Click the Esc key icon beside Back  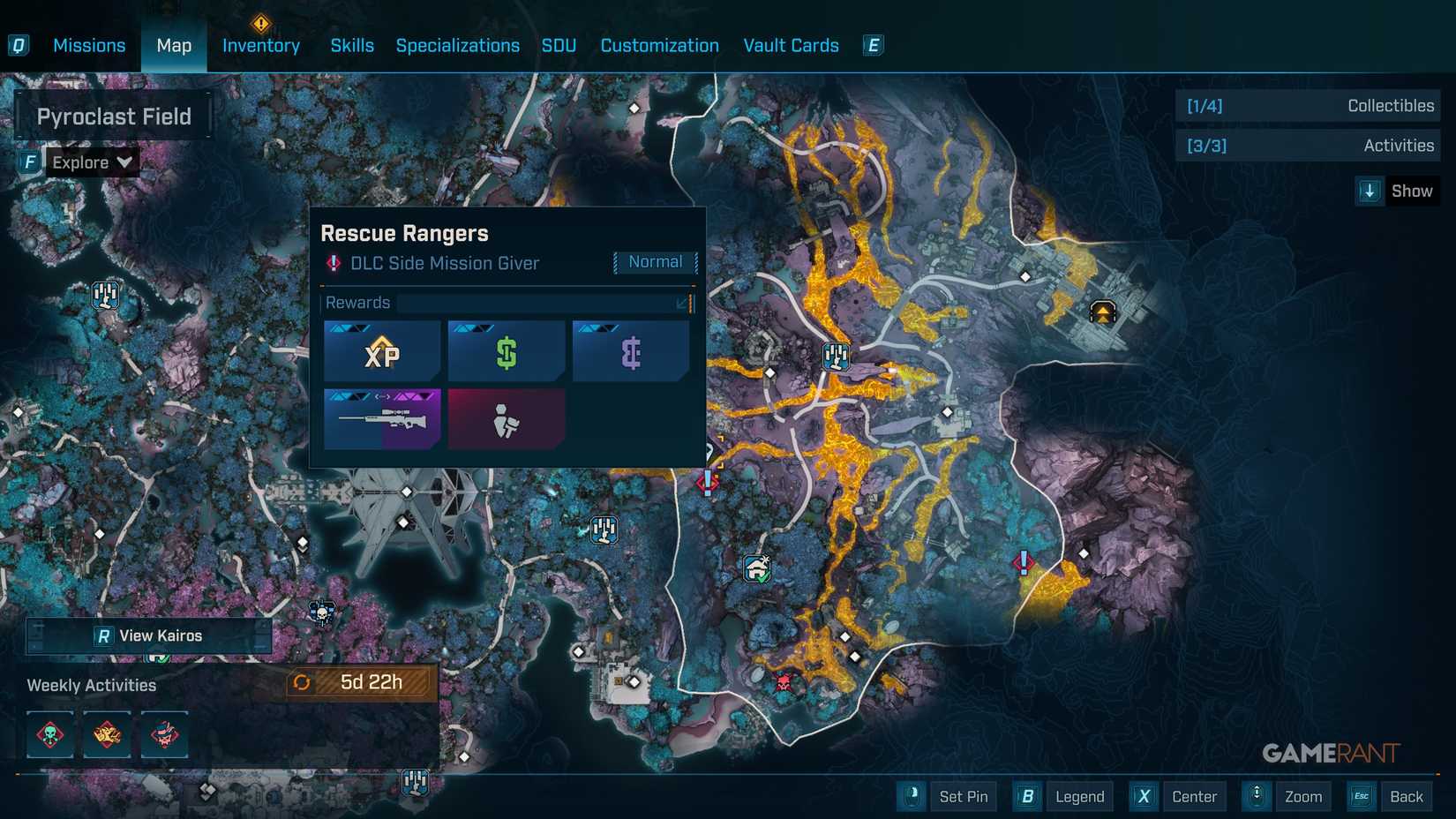pos(1362,797)
